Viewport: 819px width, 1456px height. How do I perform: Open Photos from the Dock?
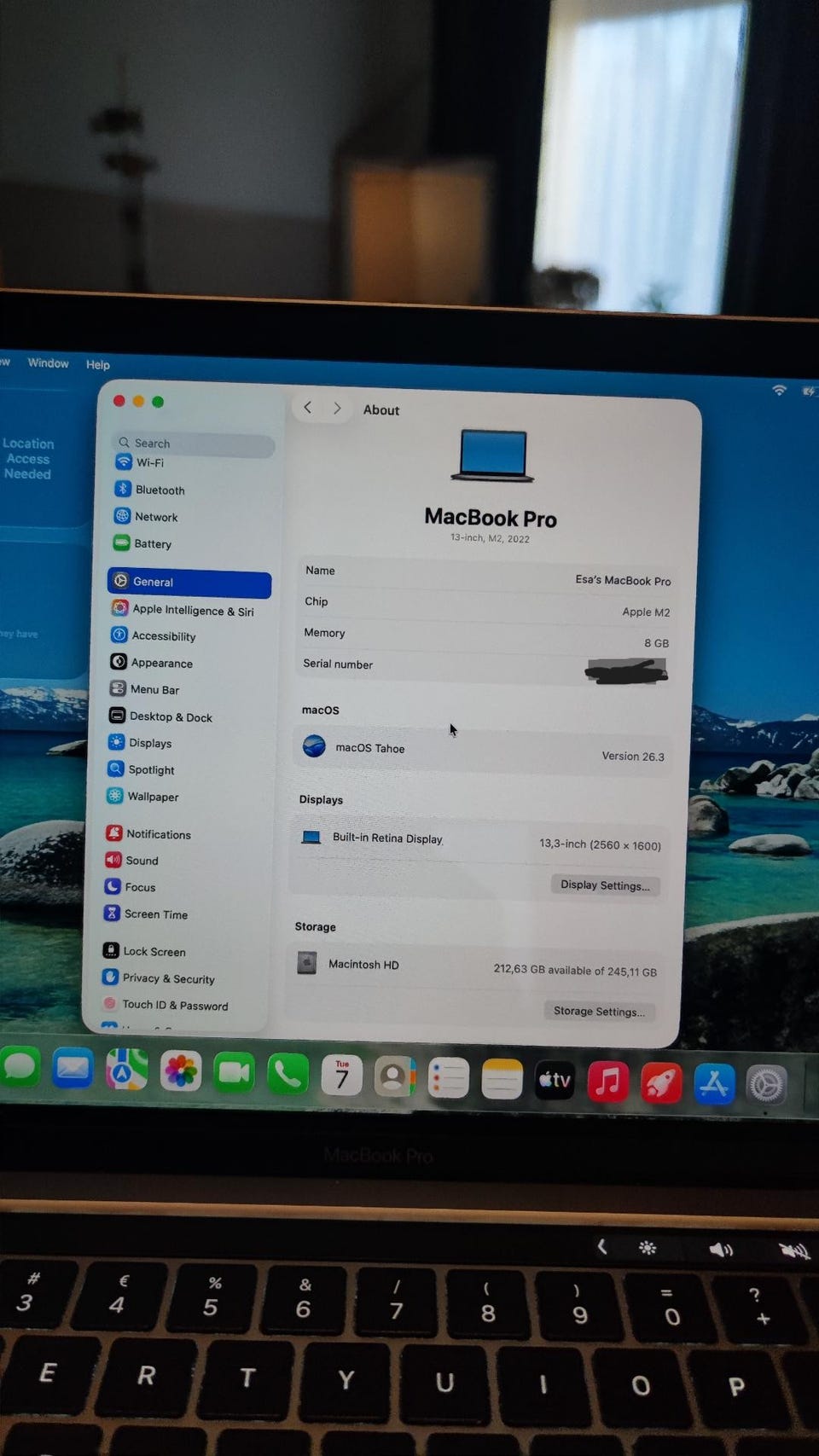coord(180,1071)
